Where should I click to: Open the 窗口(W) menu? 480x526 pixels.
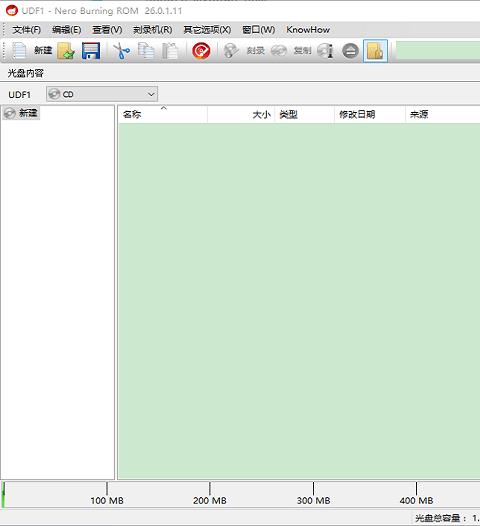[x=259, y=30]
